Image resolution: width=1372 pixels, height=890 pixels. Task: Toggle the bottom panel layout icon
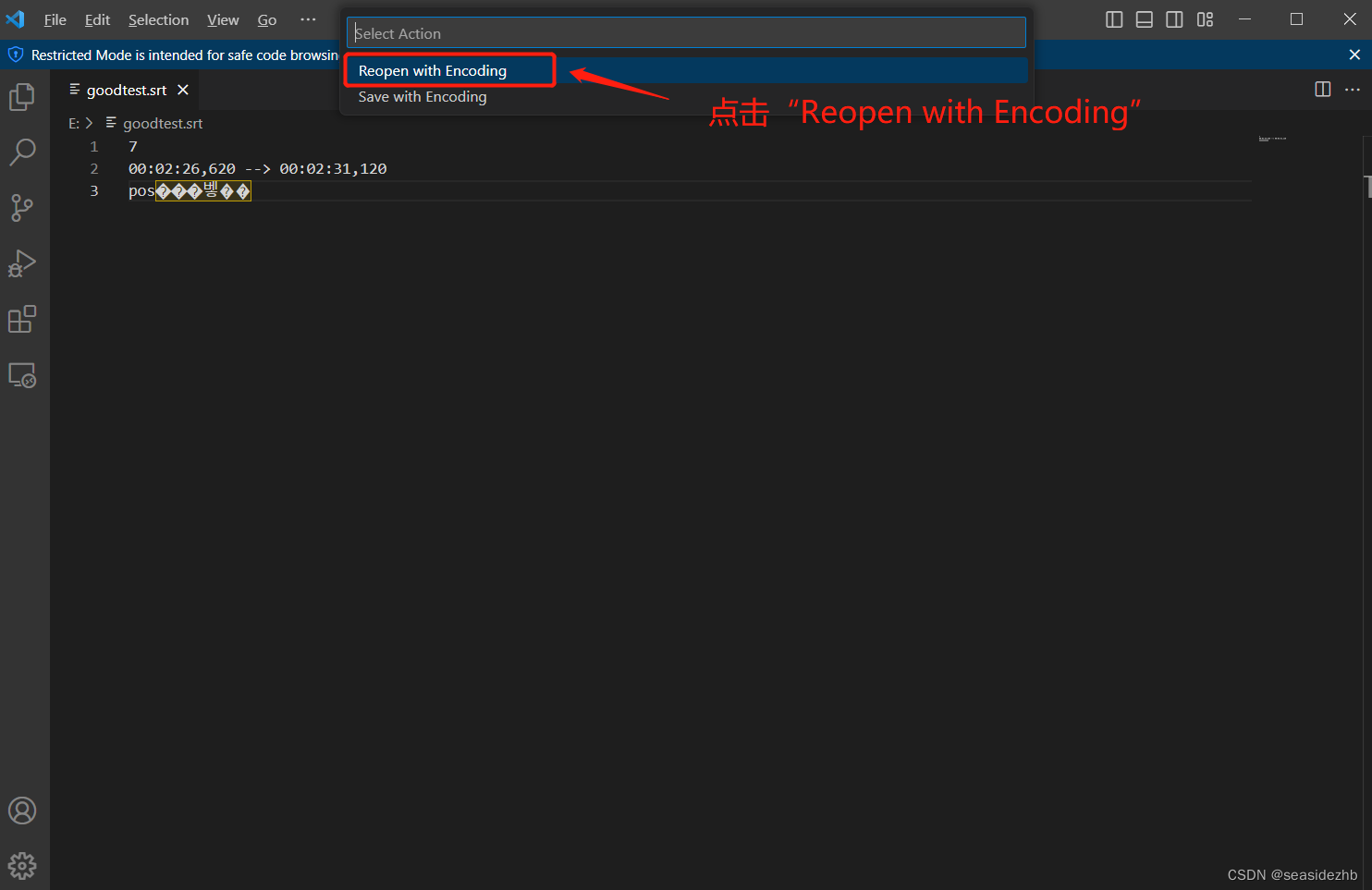click(x=1145, y=19)
